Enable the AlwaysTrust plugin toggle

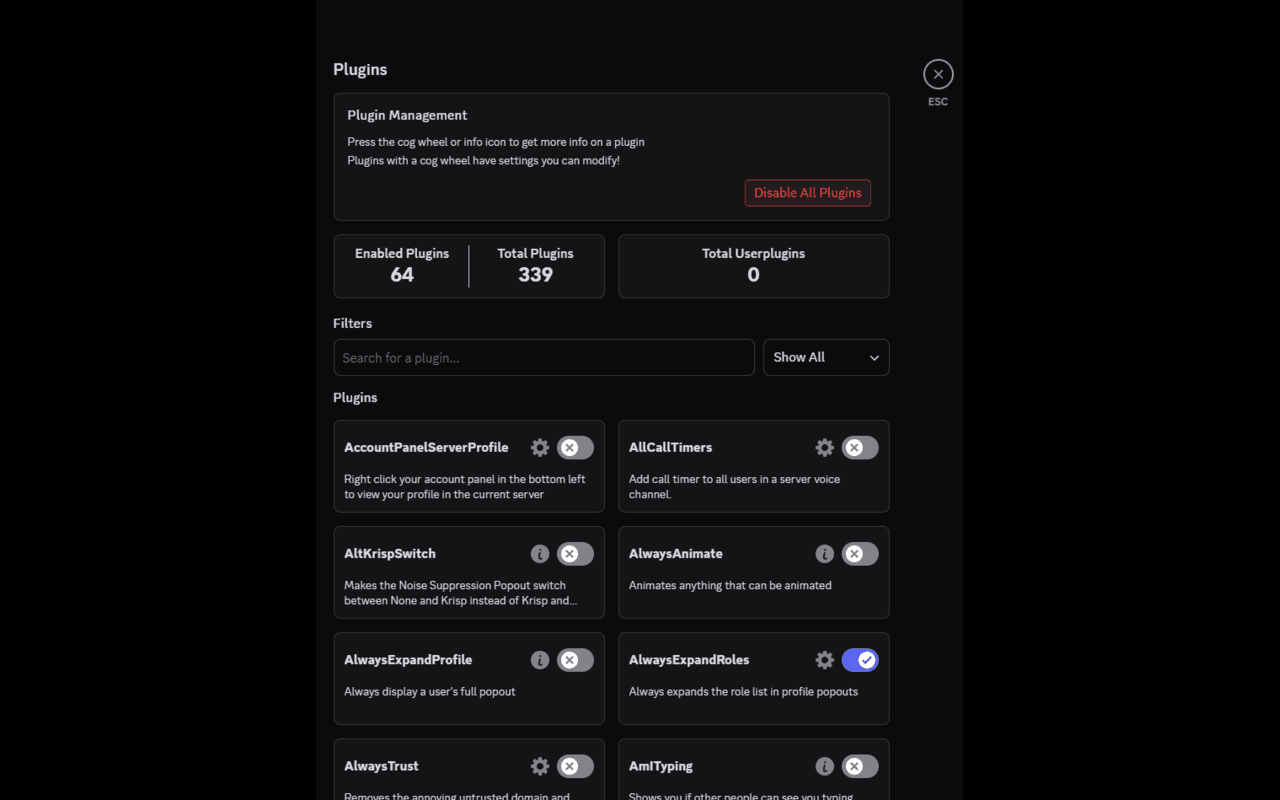pyautogui.click(x=575, y=766)
